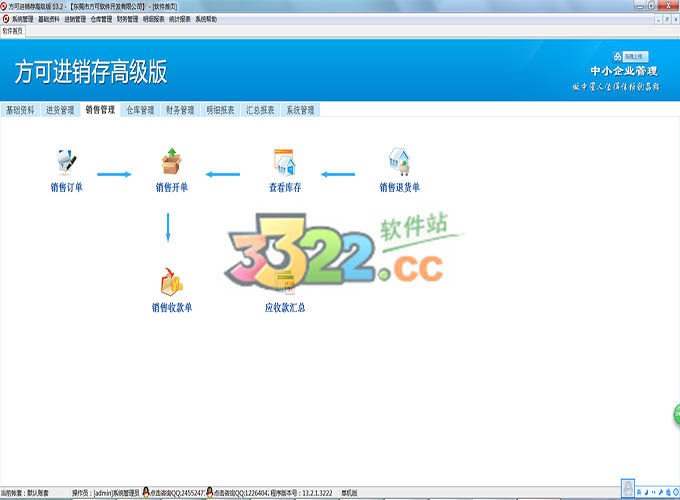Open the 销售收款单 payment receipt icon

(x=172, y=282)
